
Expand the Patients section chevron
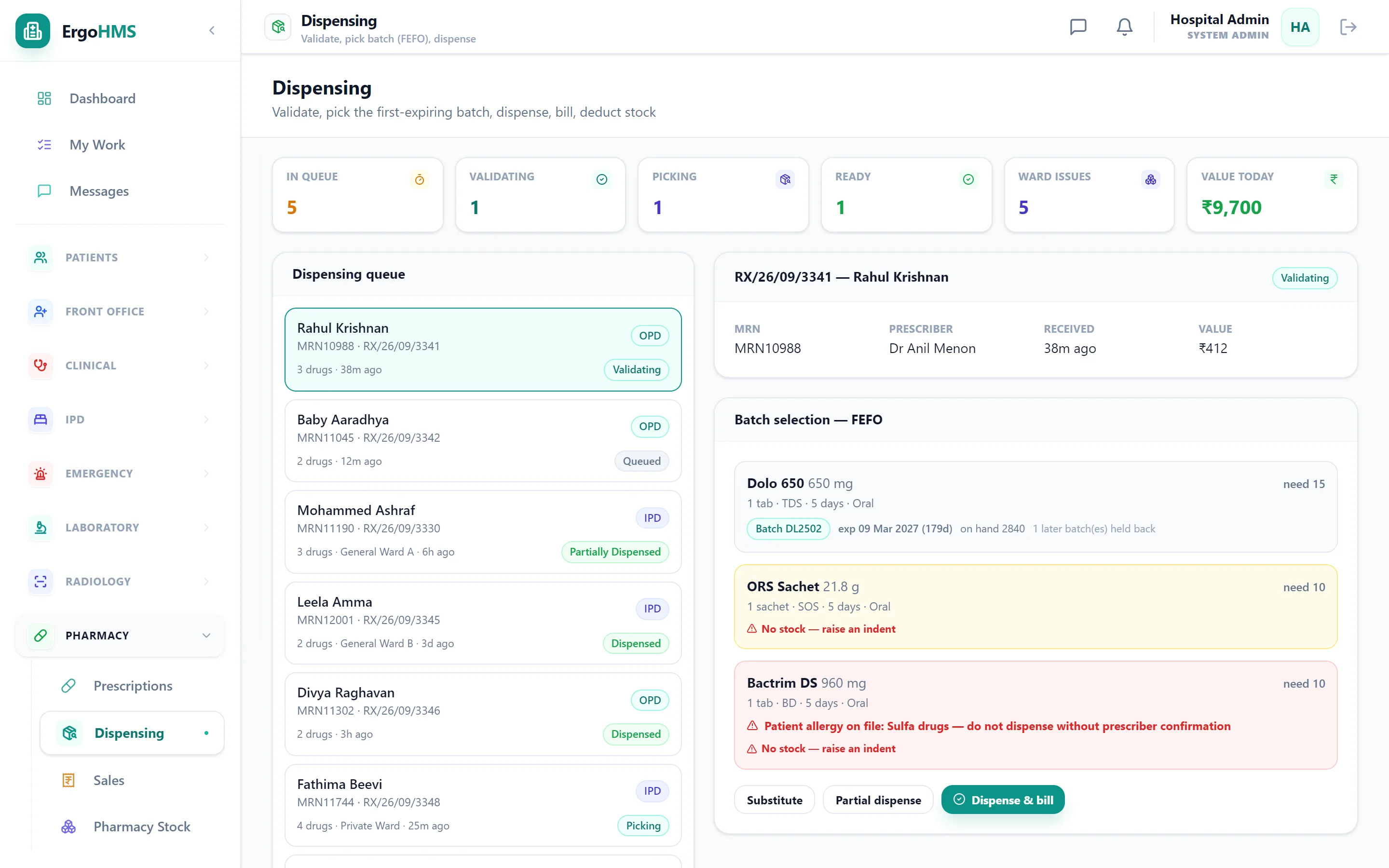(206, 257)
